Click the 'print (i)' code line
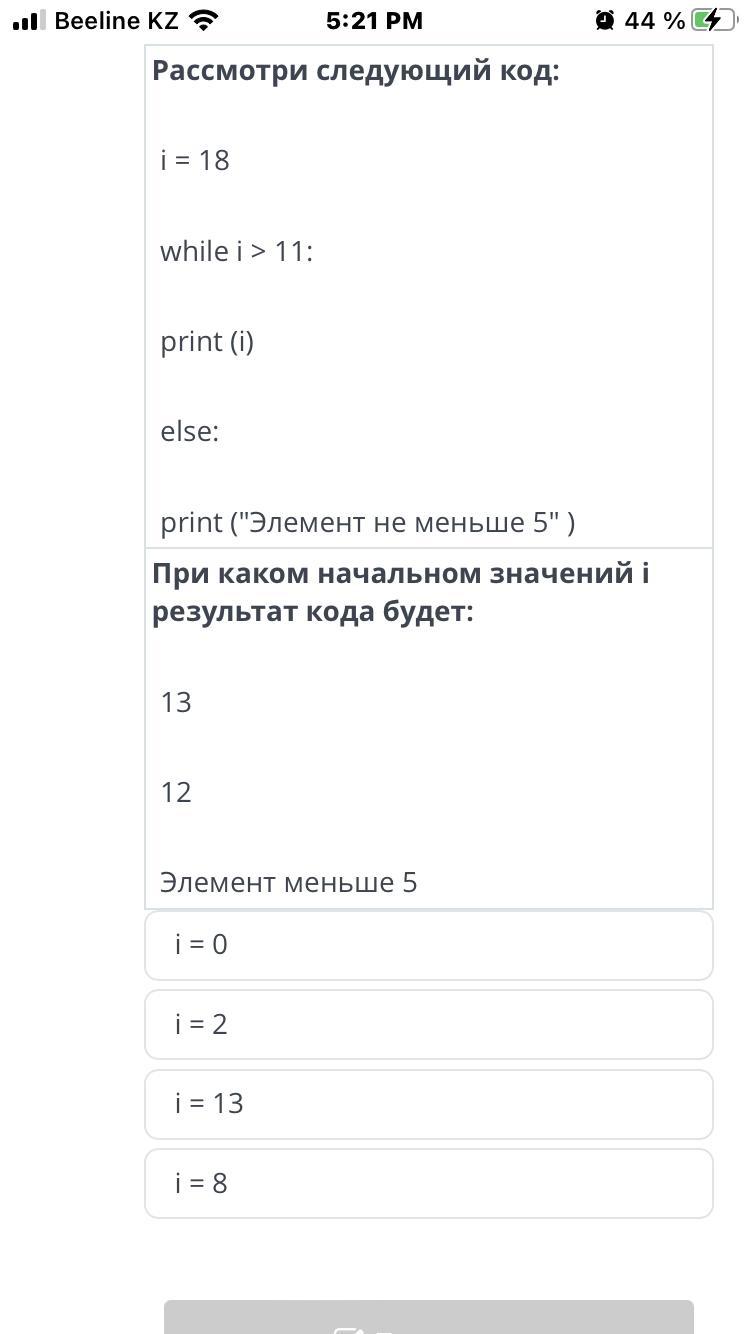 207,341
